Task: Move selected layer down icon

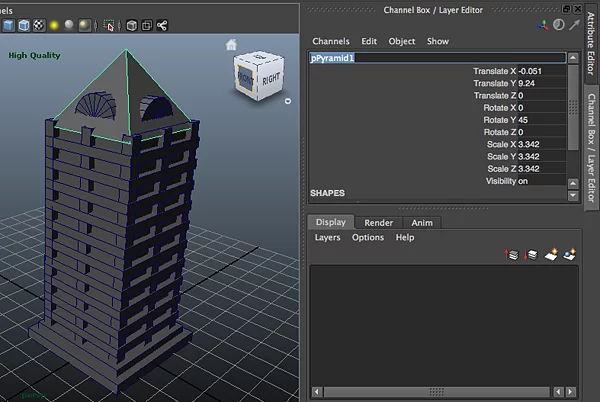Action: tap(531, 254)
